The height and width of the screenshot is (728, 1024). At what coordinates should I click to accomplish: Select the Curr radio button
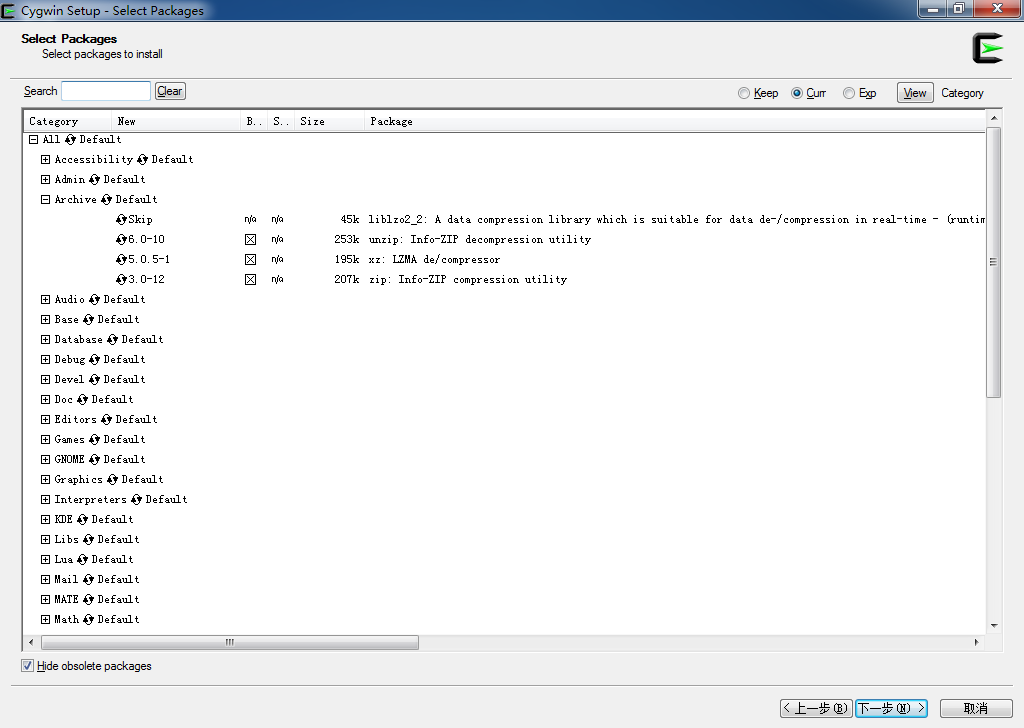click(x=797, y=93)
